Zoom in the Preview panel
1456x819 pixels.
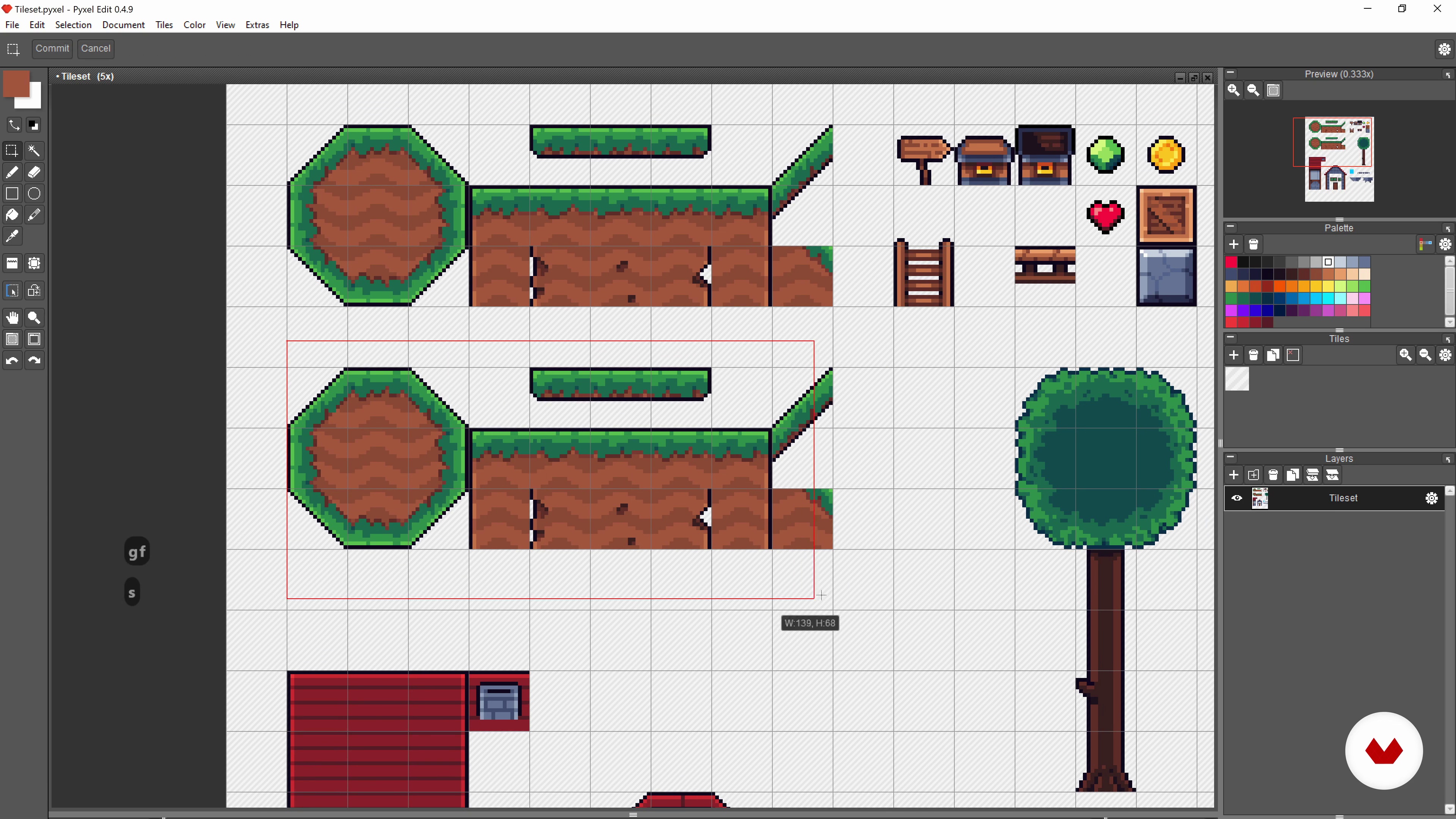coord(1233,91)
